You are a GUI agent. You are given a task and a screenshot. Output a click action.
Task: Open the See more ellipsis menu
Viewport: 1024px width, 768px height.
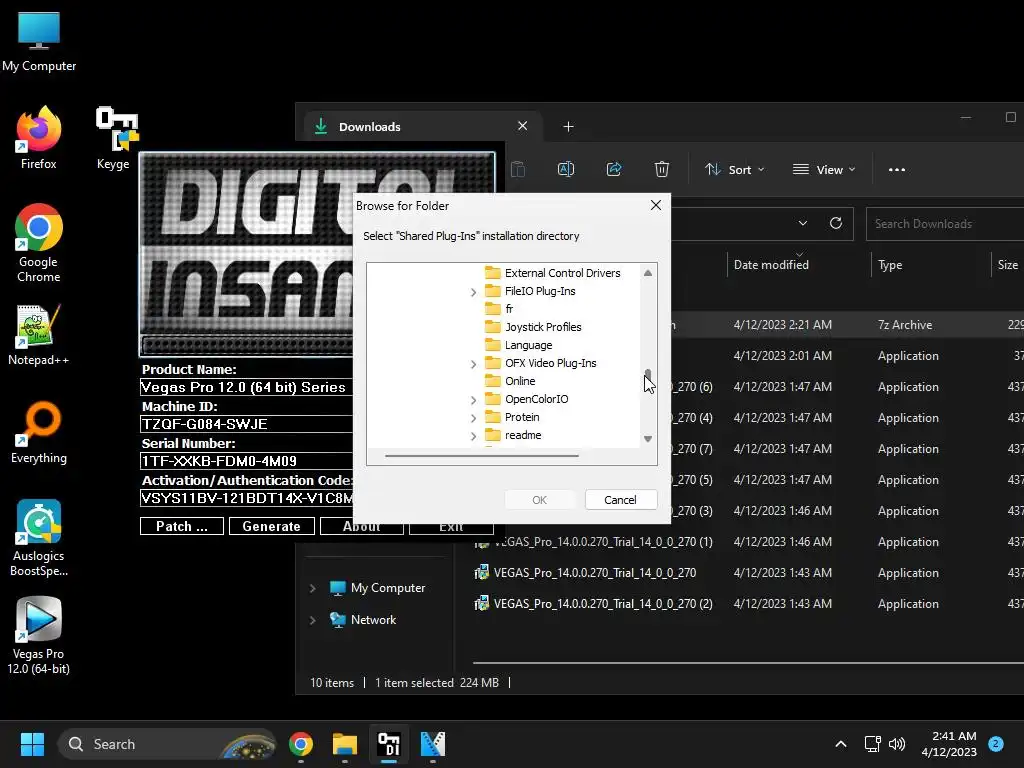[x=897, y=169]
